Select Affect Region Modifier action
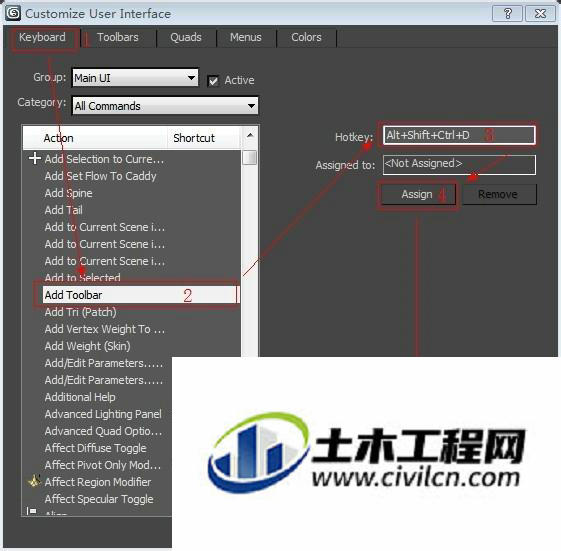This screenshot has width=561, height=551. pos(98,482)
